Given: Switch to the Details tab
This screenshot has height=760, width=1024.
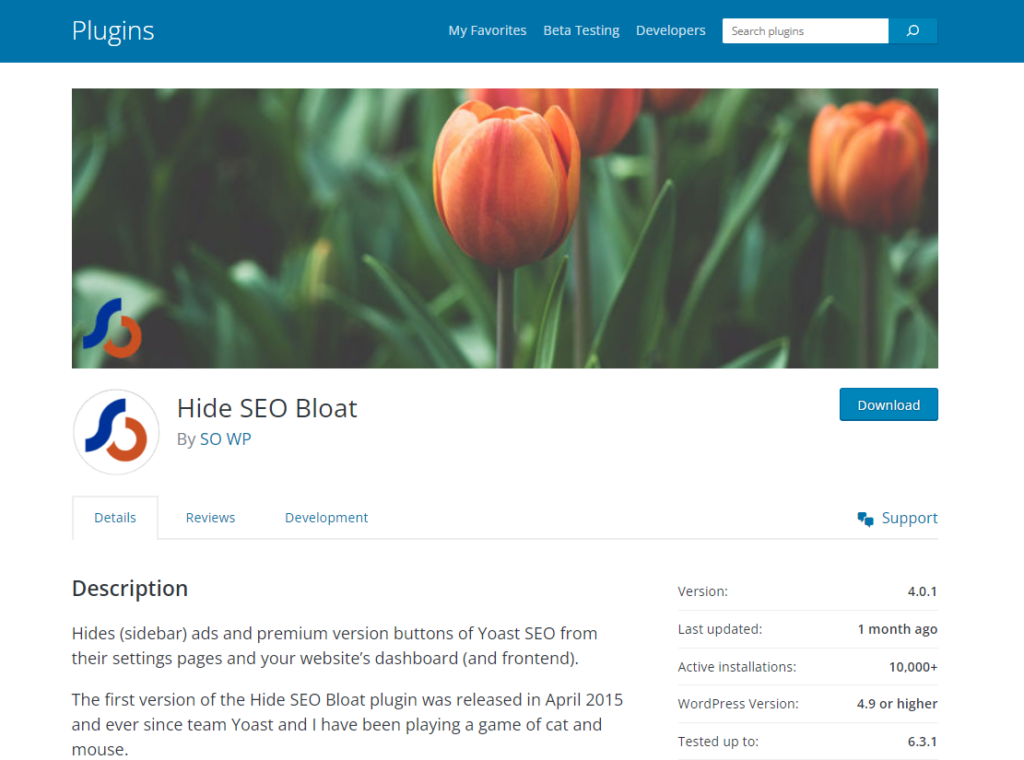Looking at the screenshot, I should tap(115, 518).
